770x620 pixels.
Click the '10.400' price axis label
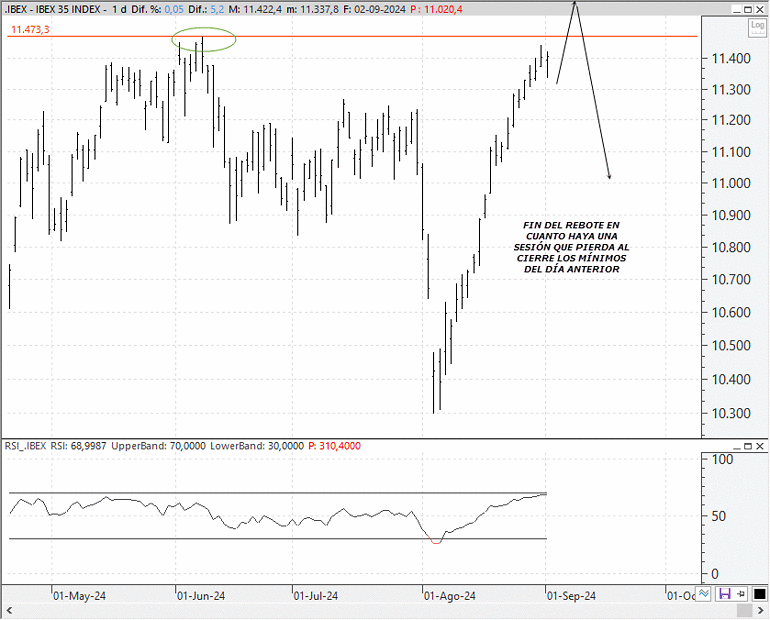click(731, 379)
